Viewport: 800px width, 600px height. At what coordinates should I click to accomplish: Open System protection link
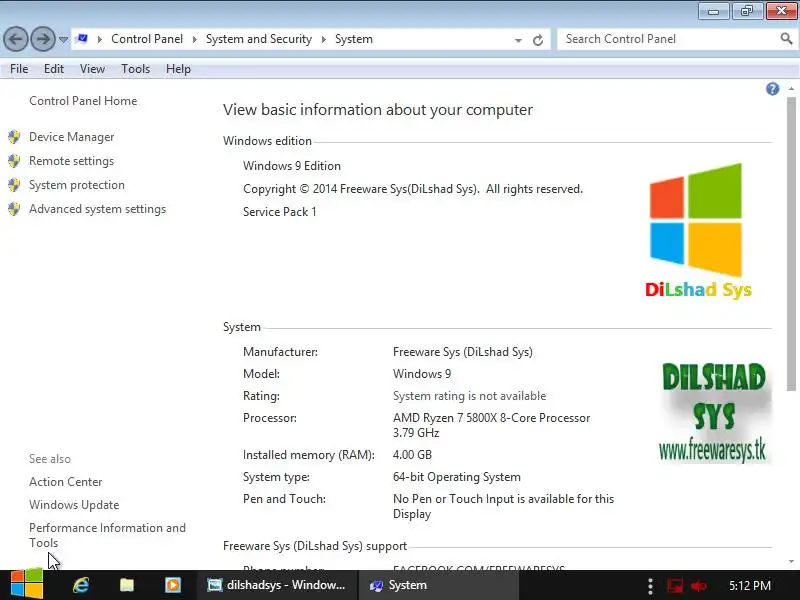click(77, 185)
